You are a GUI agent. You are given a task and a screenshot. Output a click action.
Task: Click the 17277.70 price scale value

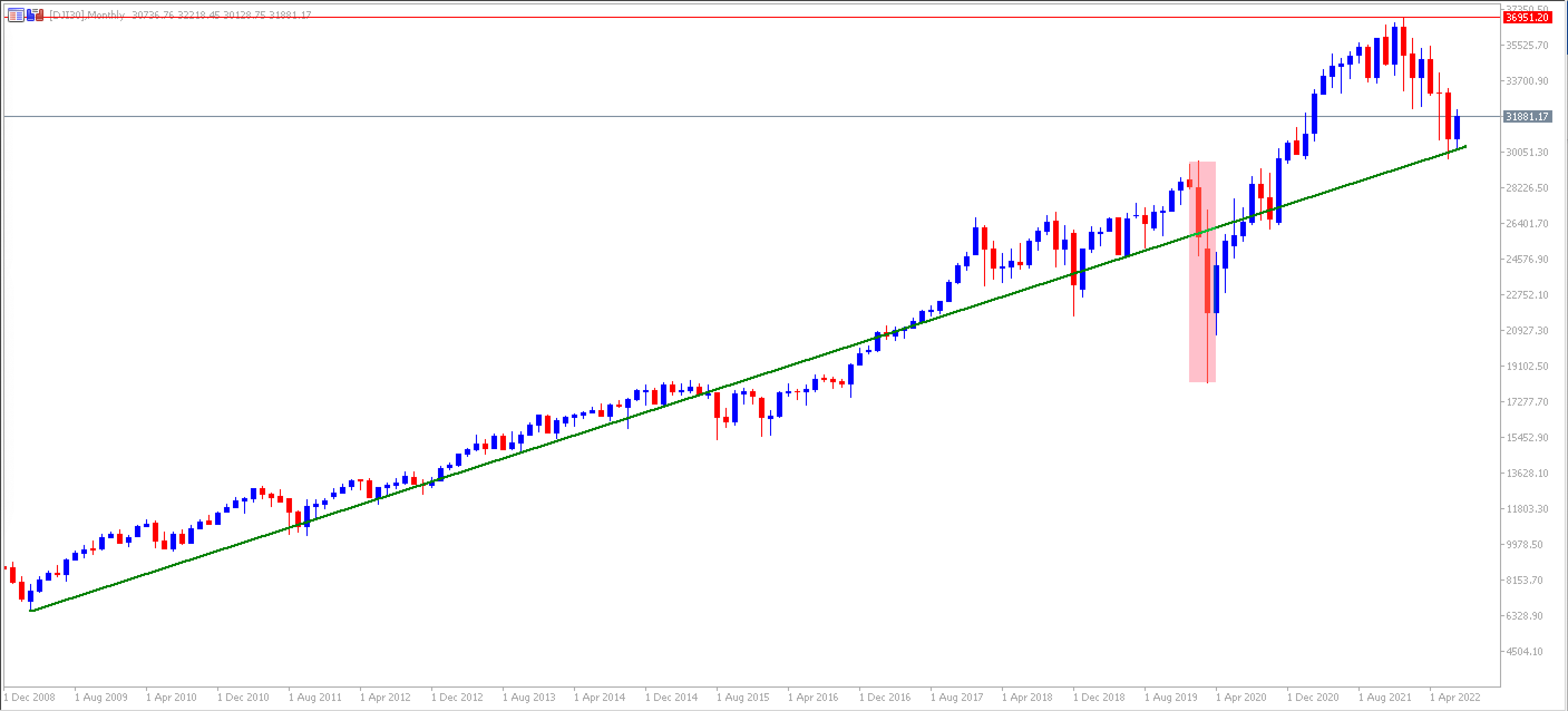click(1527, 402)
